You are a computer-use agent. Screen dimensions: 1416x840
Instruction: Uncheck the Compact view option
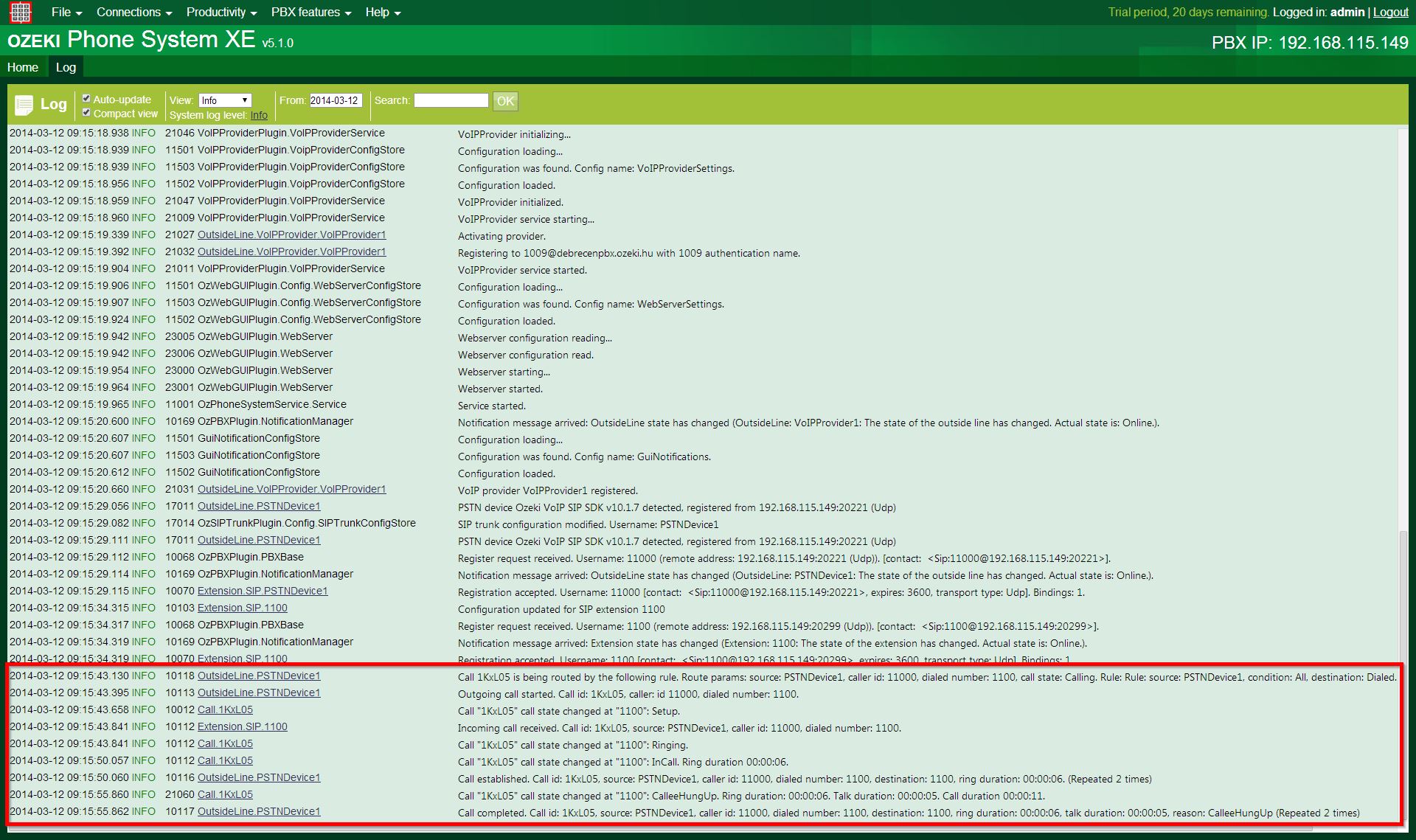(x=86, y=112)
